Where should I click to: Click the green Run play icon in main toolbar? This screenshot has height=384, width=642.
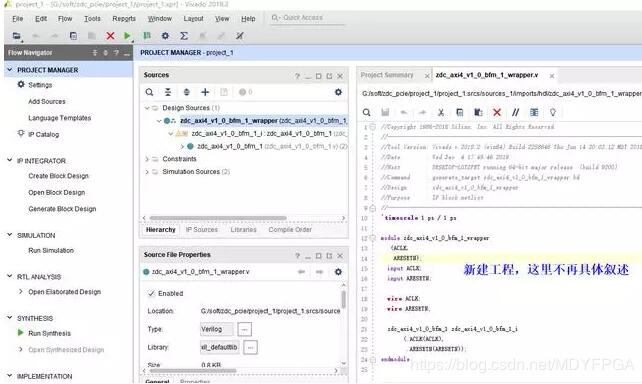tap(127, 36)
